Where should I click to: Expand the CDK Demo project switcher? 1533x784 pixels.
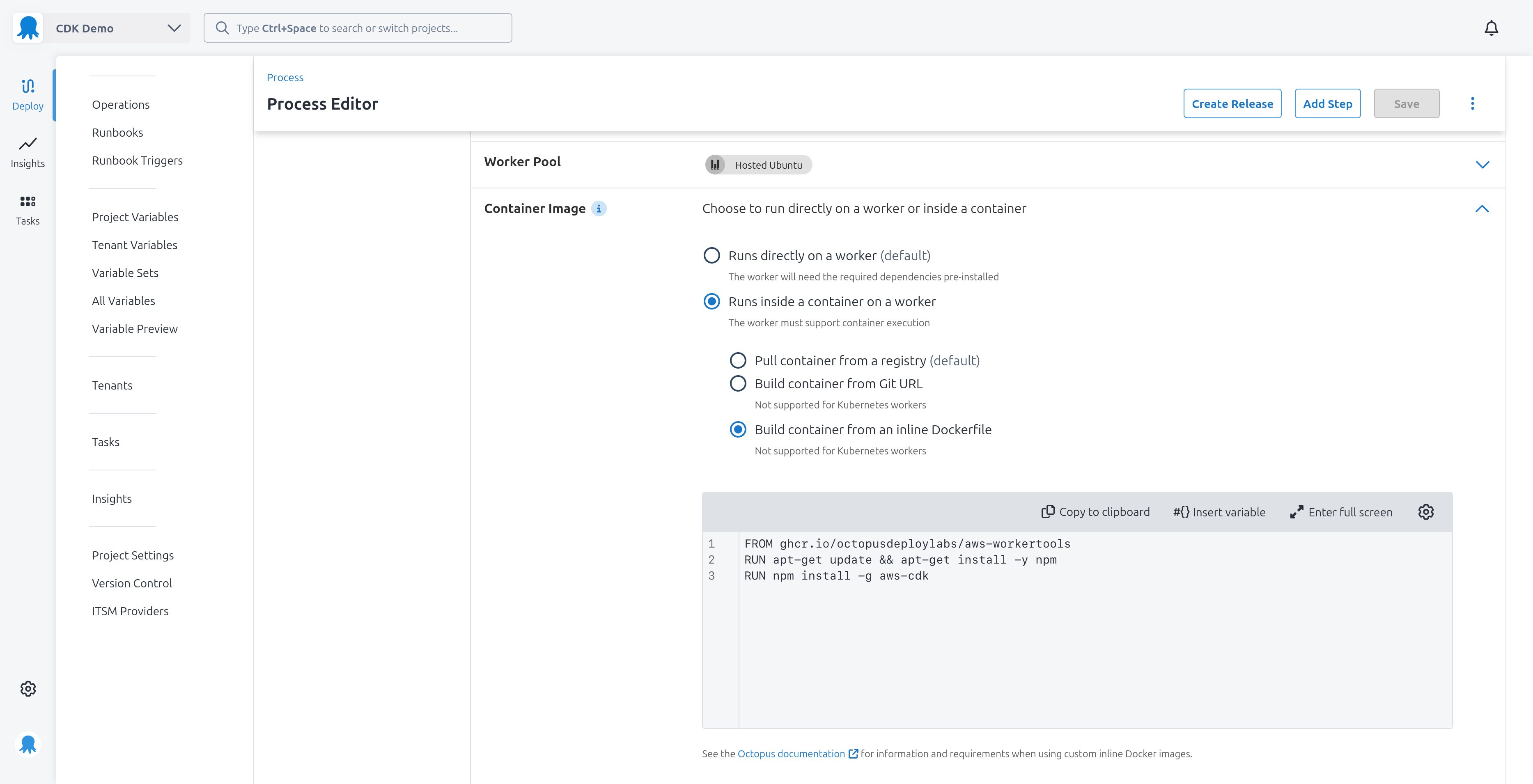(173, 28)
